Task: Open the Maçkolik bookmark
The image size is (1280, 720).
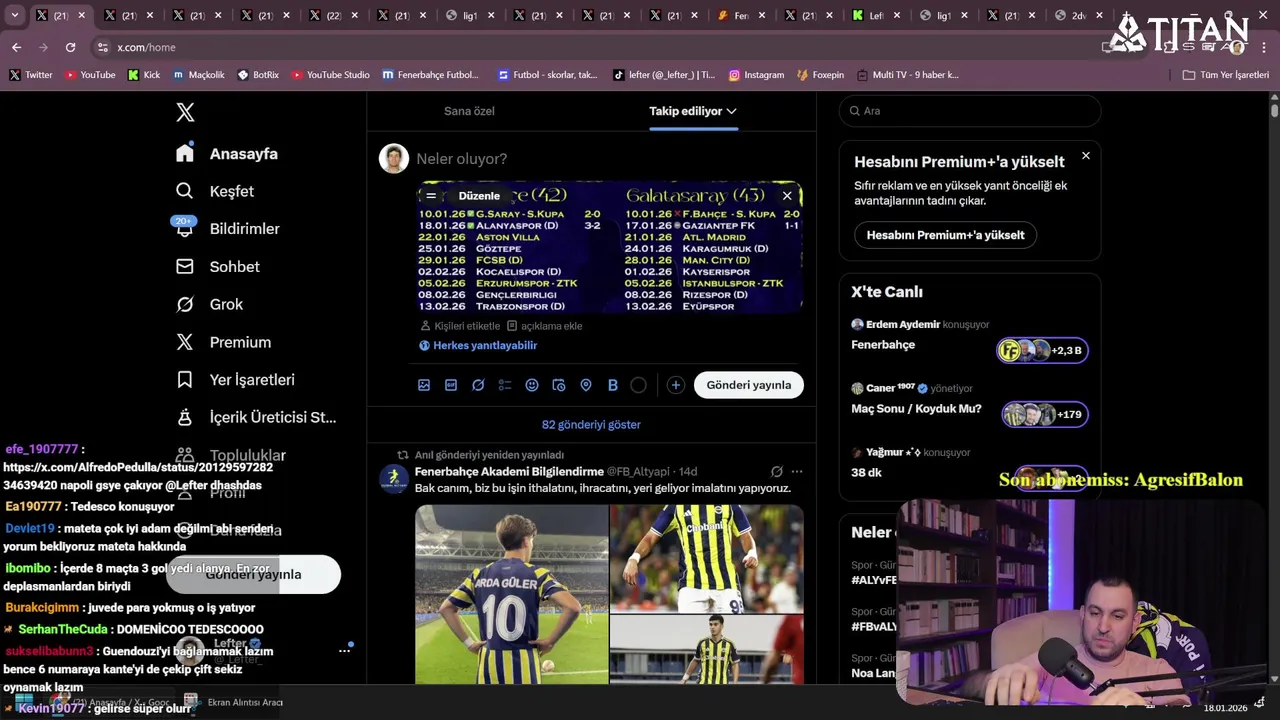Action: coord(198,75)
